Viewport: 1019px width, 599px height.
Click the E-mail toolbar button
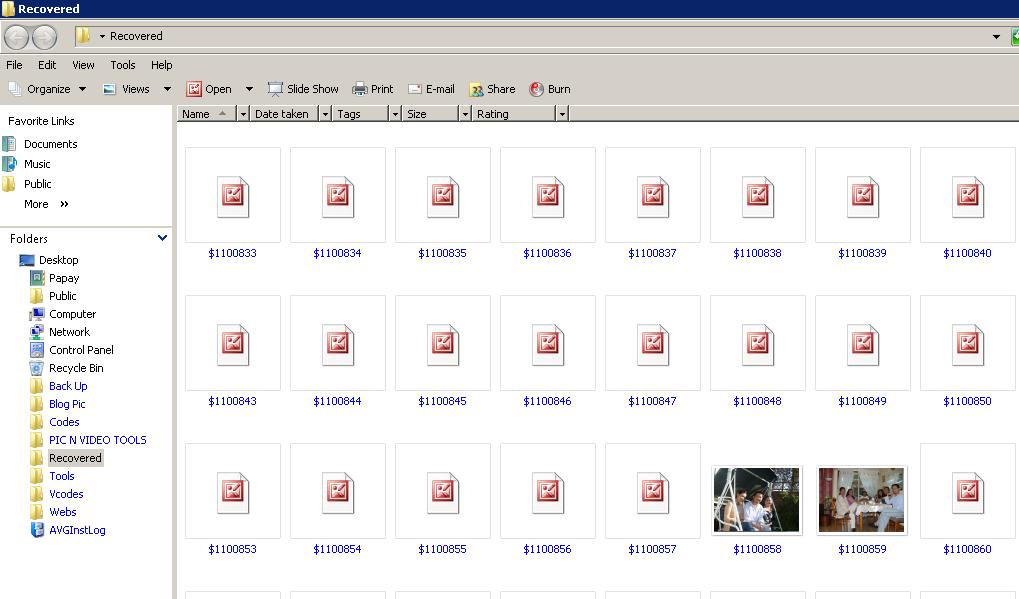(432, 89)
